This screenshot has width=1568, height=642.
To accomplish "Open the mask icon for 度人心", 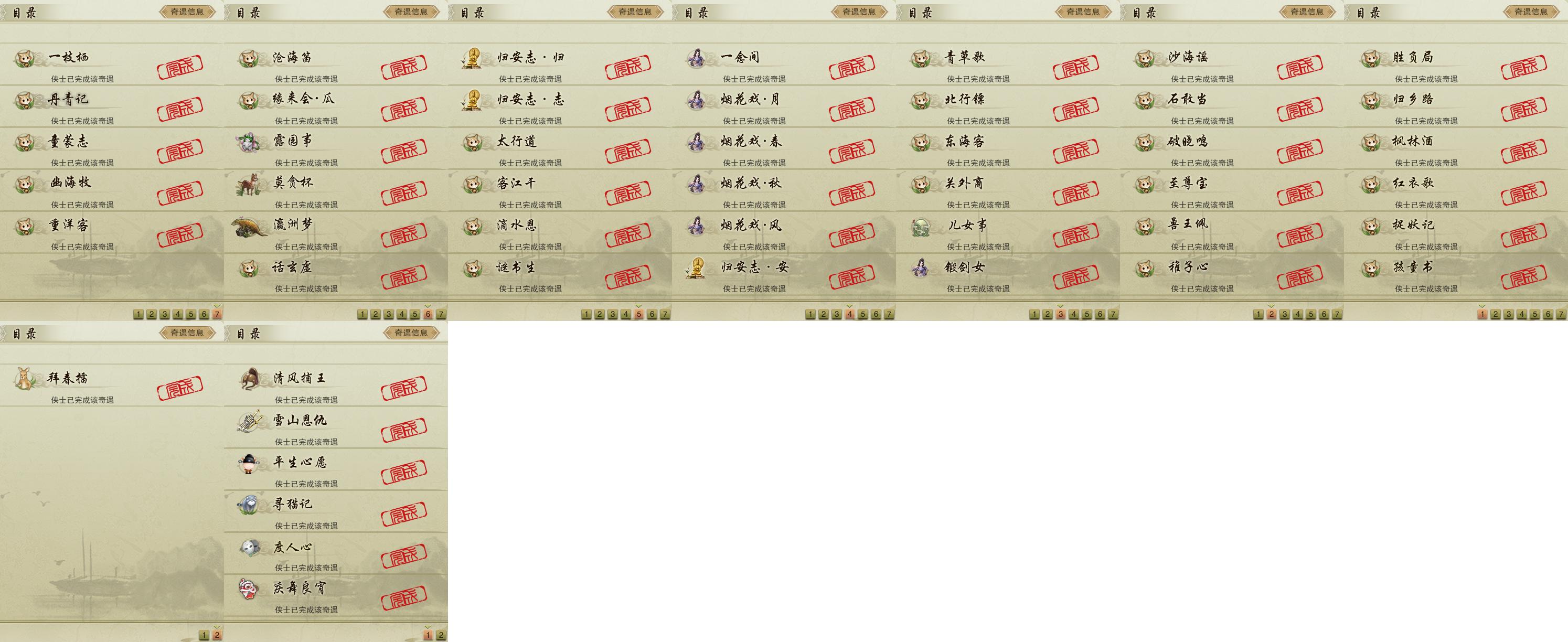I will pos(250,548).
